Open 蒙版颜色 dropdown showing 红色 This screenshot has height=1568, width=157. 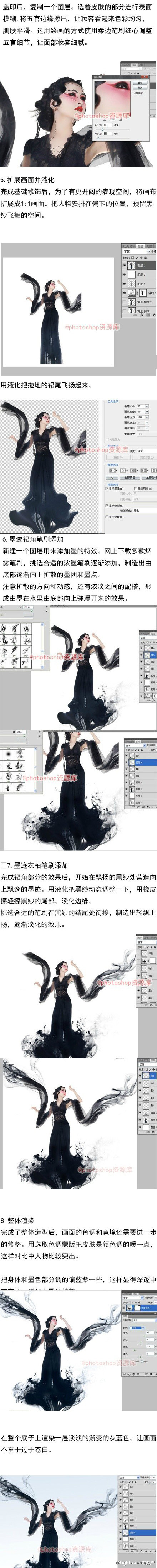(x=145, y=510)
